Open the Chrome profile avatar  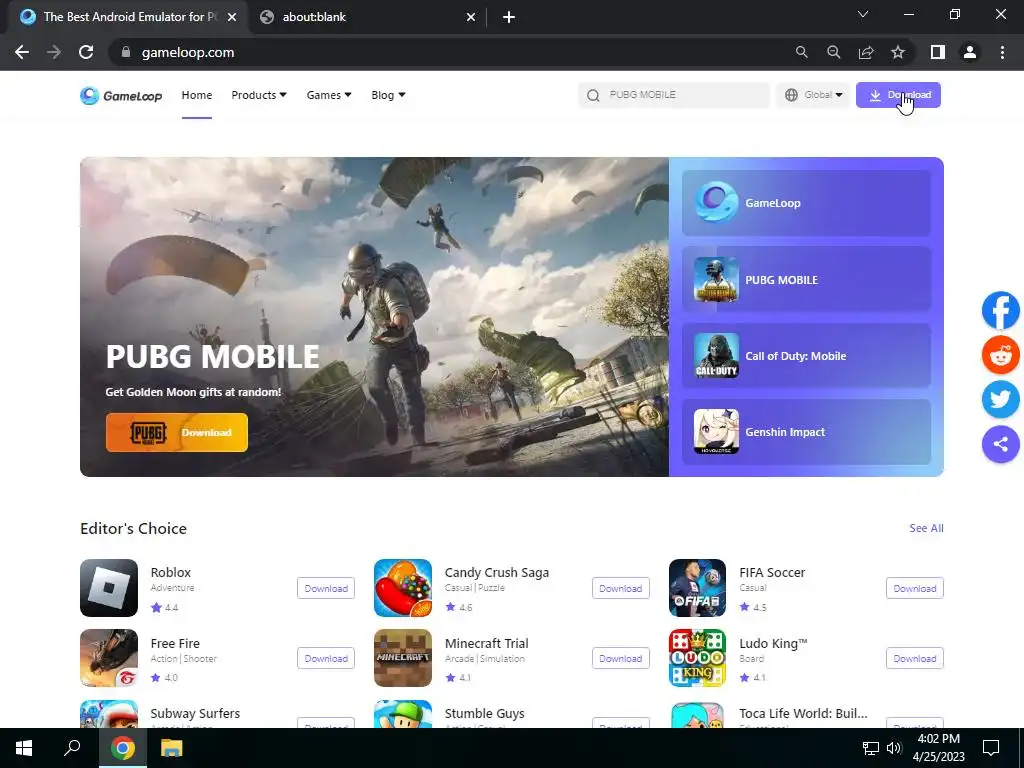pos(970,52)
